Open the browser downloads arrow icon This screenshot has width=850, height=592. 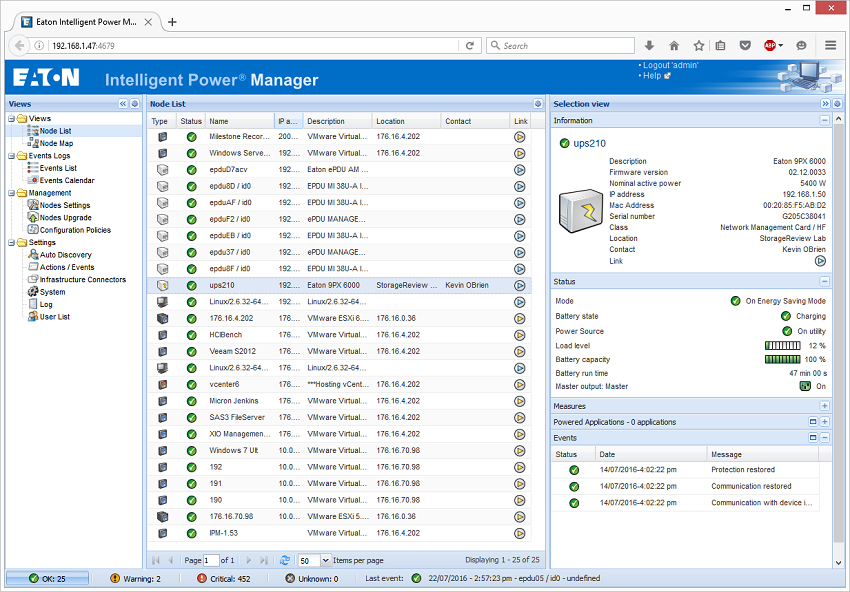click(649, 46)
